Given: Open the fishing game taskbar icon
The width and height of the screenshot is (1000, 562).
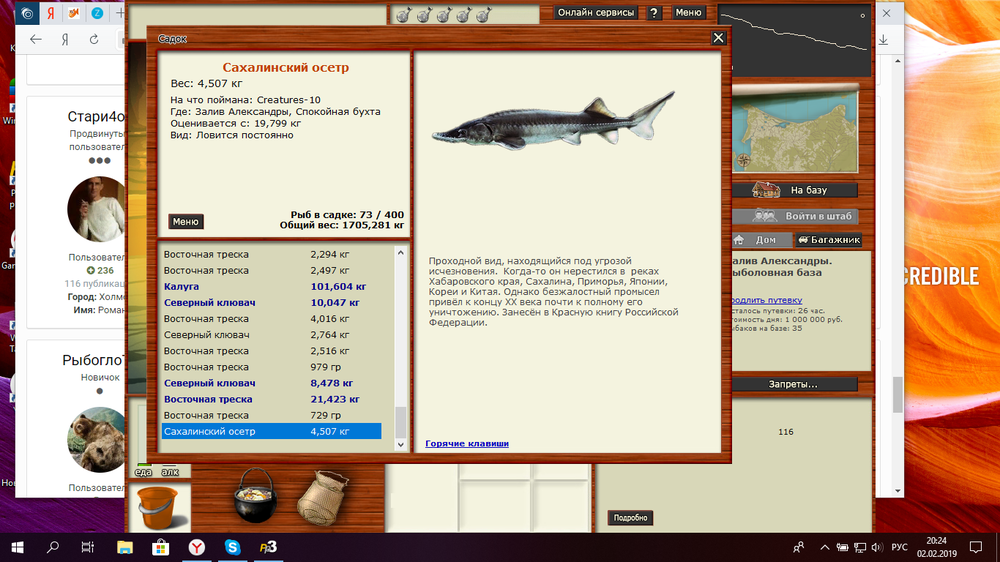Looking at the screenshot, I should point(268,547).
